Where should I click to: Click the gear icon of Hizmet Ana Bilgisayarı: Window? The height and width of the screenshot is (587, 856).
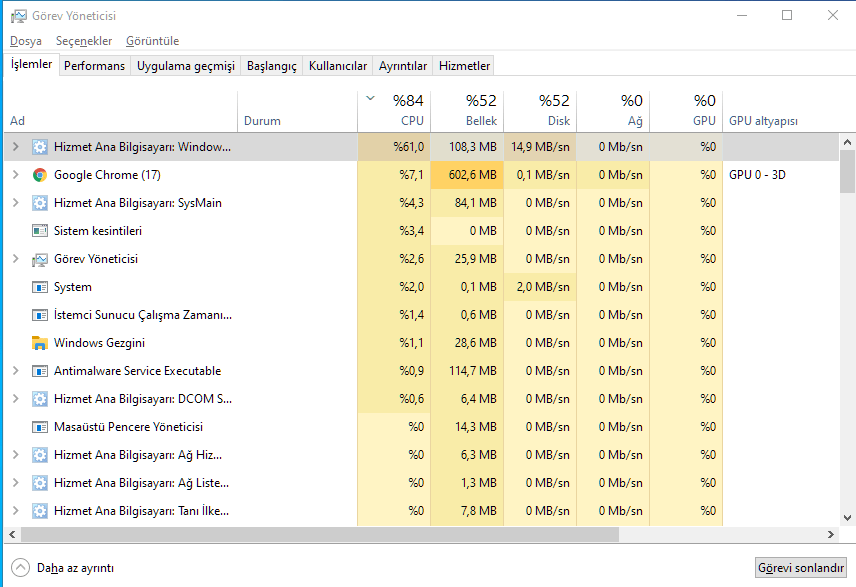pyautogui.click(x=39, y=147)
